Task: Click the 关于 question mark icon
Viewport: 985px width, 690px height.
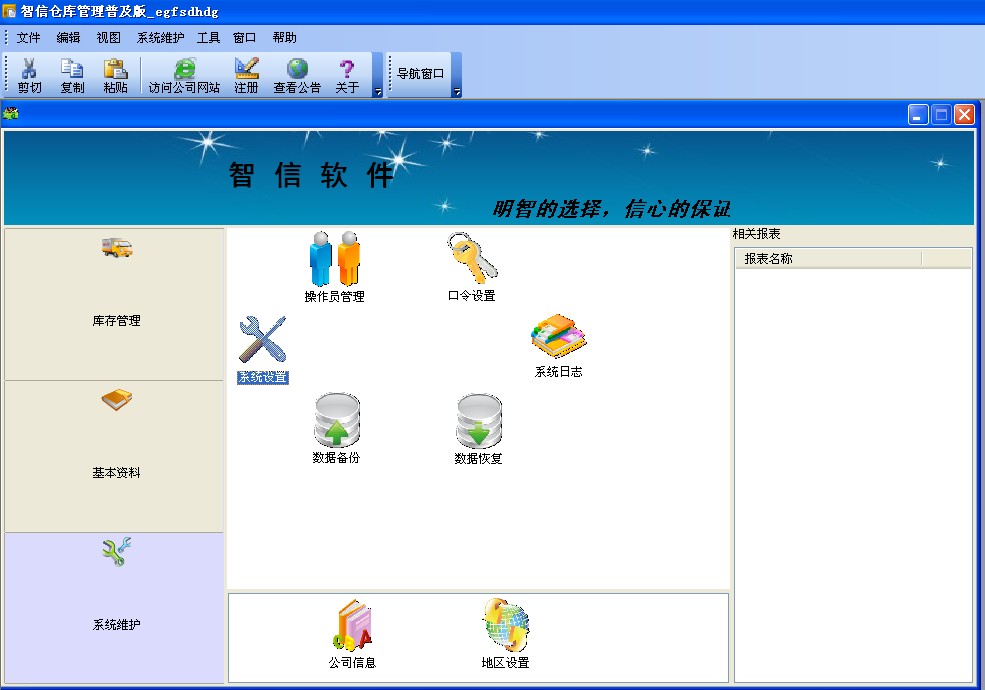Action: pyautogui.click(x=347, y=68)
